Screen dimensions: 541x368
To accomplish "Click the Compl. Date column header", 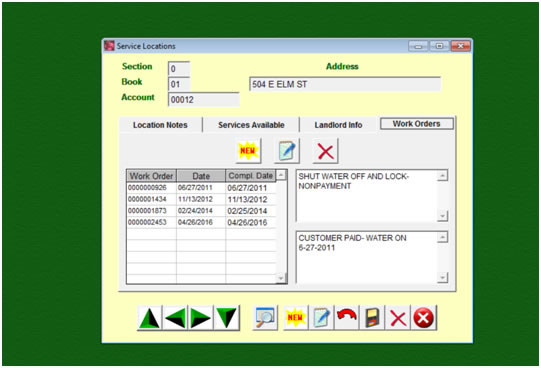I will click(251, 176).
